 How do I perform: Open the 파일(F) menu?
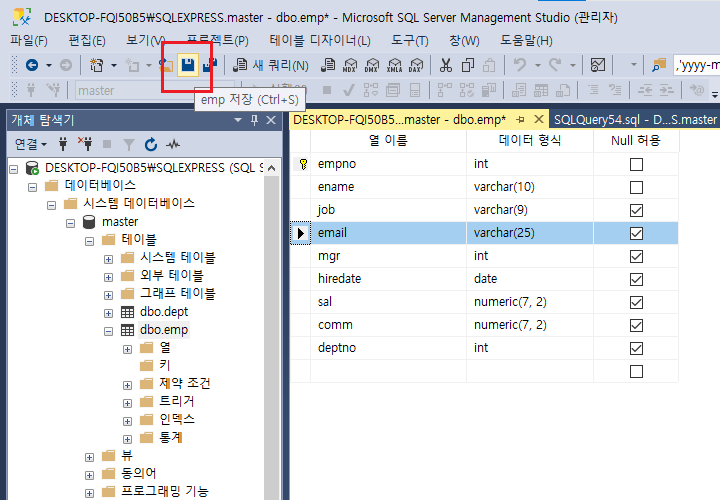pos(29,41)
